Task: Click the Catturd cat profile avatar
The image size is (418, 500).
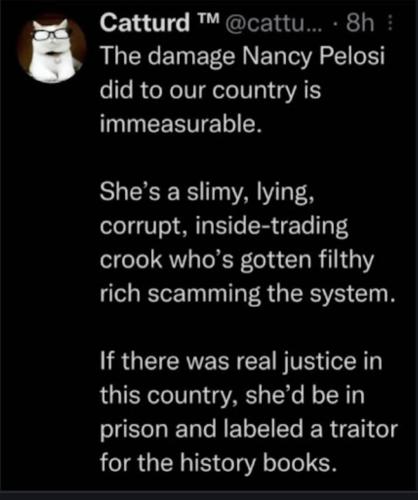Action: pyautogui.click(x=52, y=48)
